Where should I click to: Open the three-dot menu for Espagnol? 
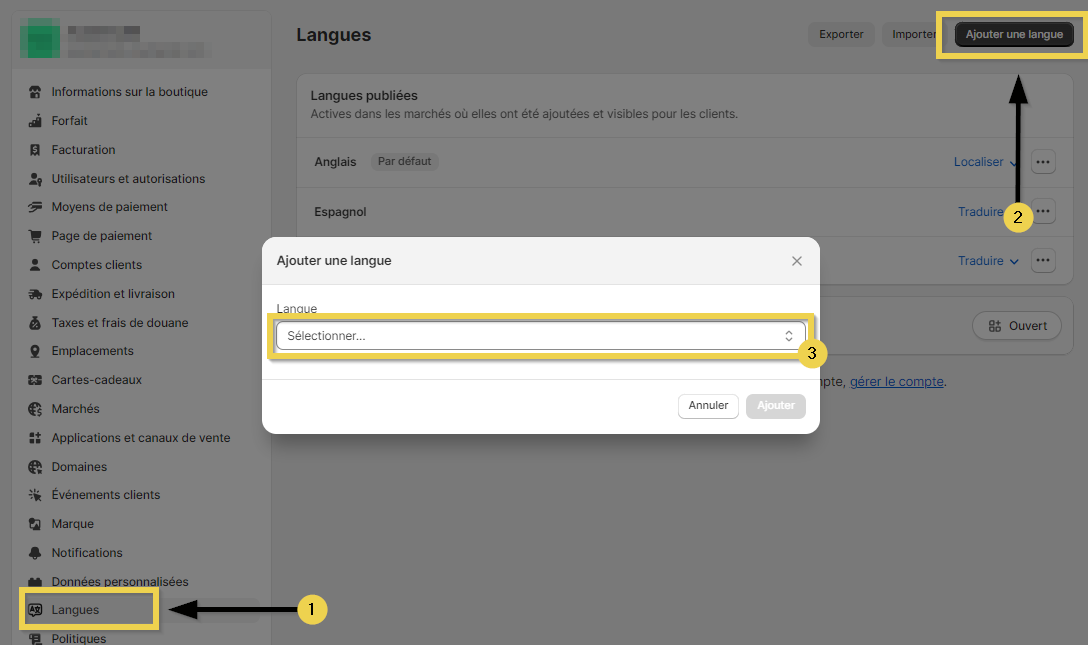(x=1043, y=211)
